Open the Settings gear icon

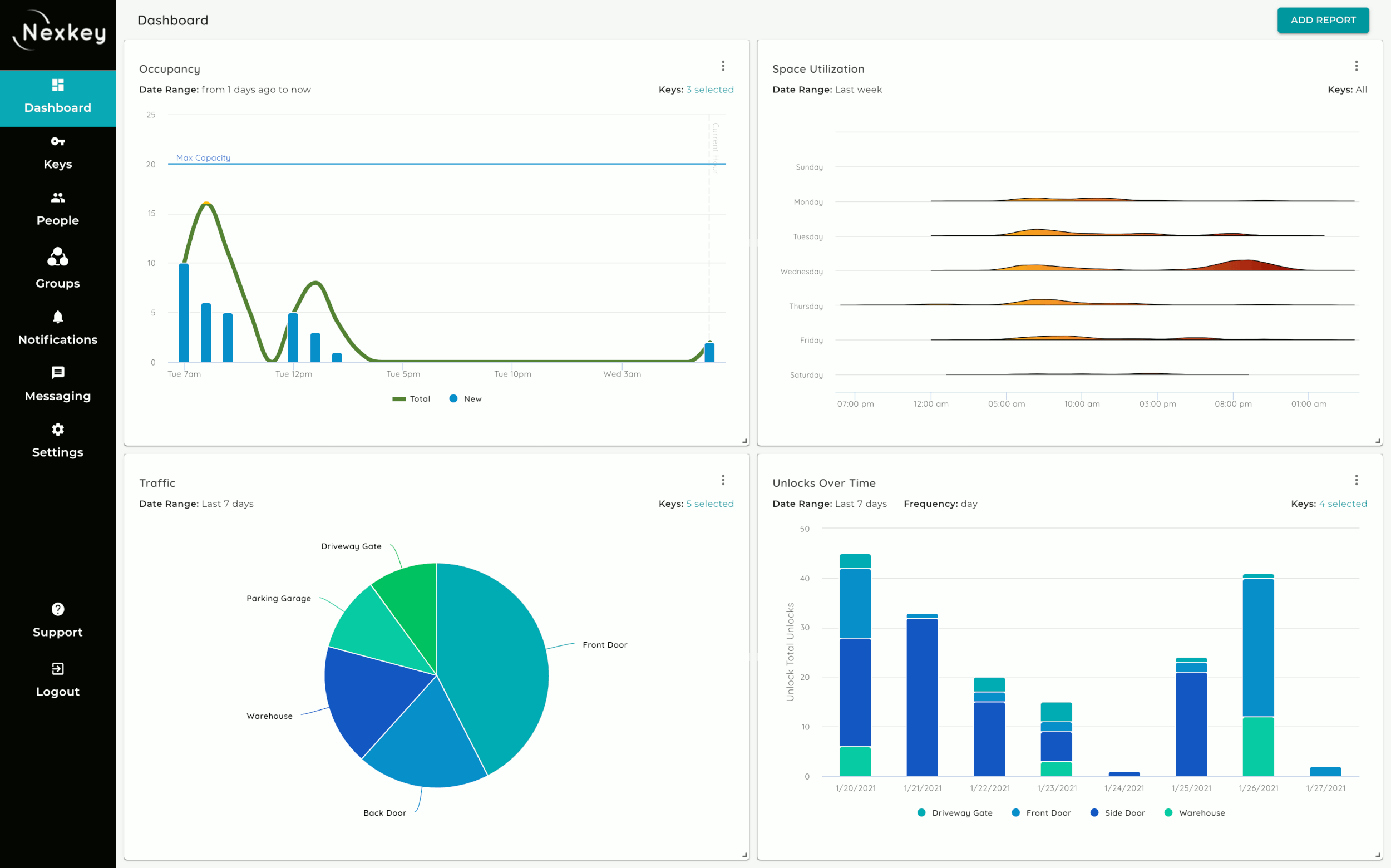[x=57, y=430]
